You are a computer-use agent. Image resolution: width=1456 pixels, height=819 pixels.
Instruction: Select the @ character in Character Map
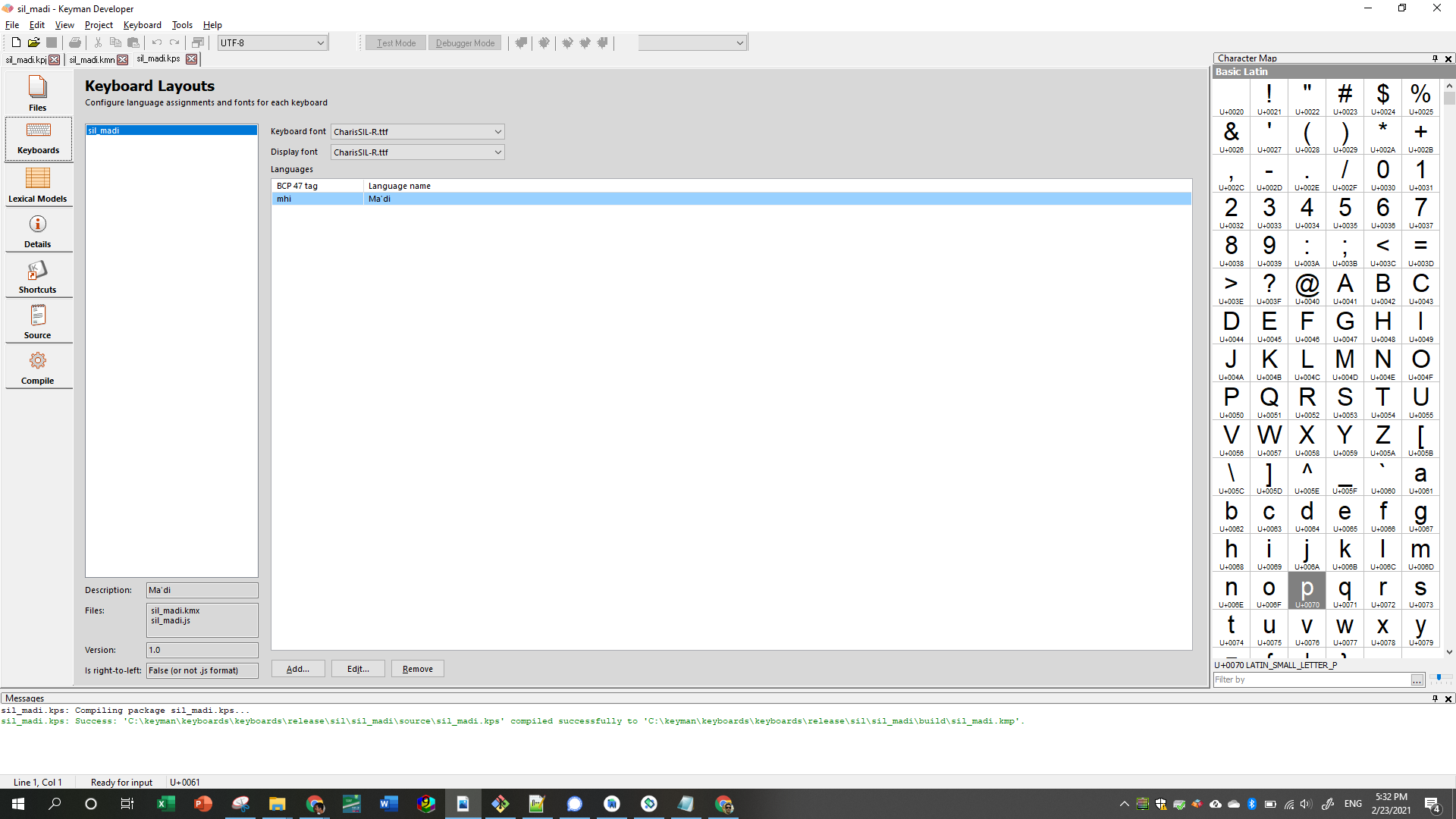pos(1307,287)
